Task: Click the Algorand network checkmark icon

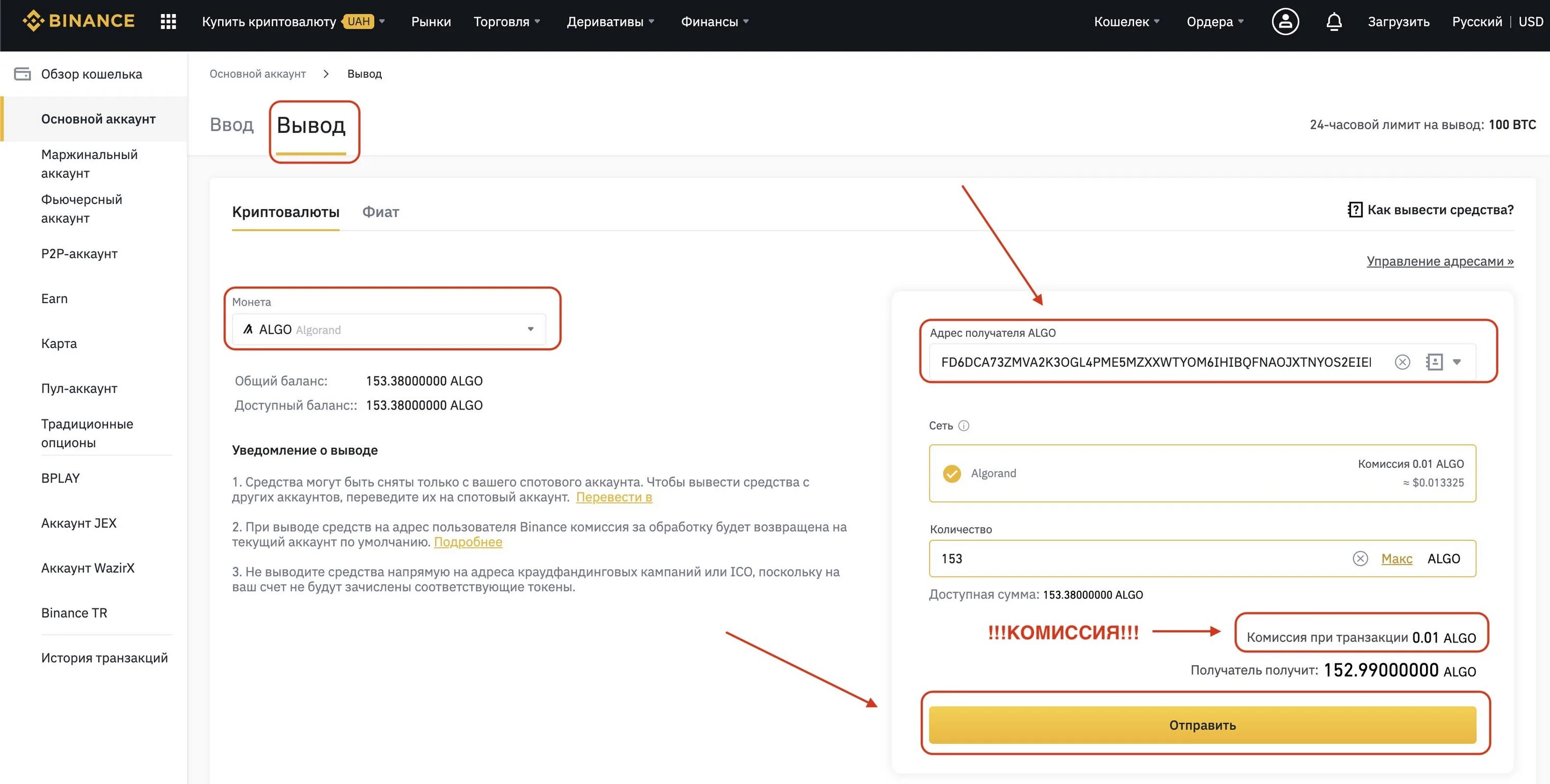Action: [952, 472]
